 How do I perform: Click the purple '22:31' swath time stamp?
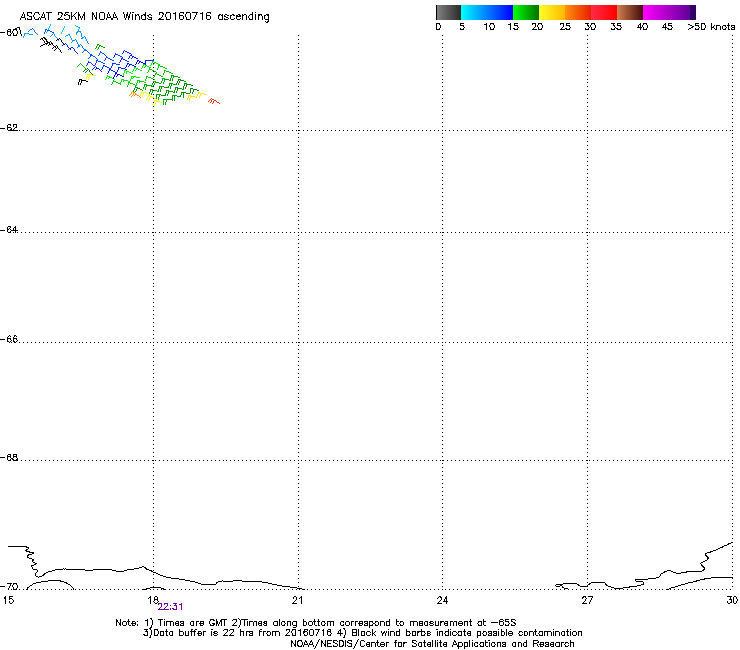170,607
